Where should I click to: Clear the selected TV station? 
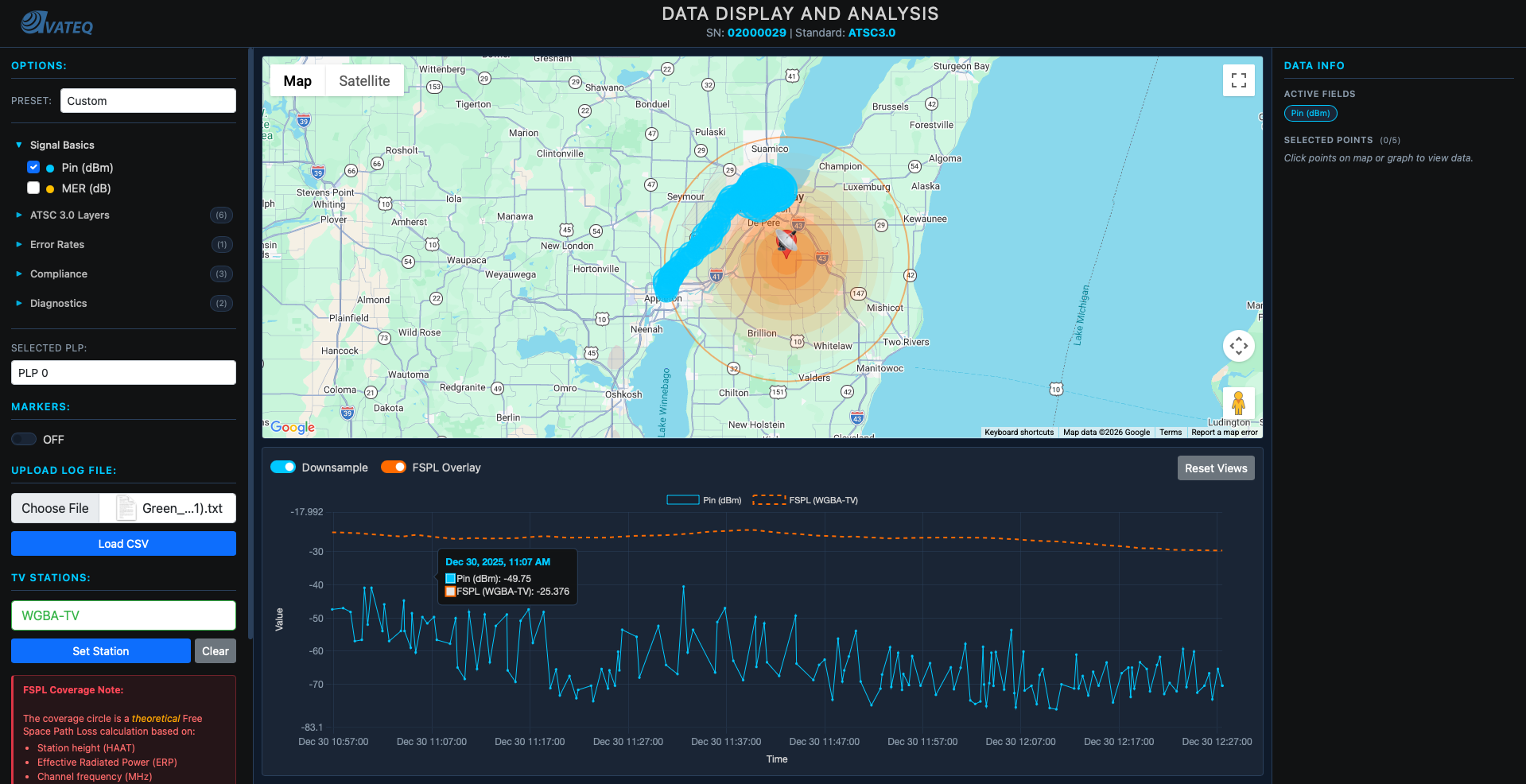coord(215,650)
